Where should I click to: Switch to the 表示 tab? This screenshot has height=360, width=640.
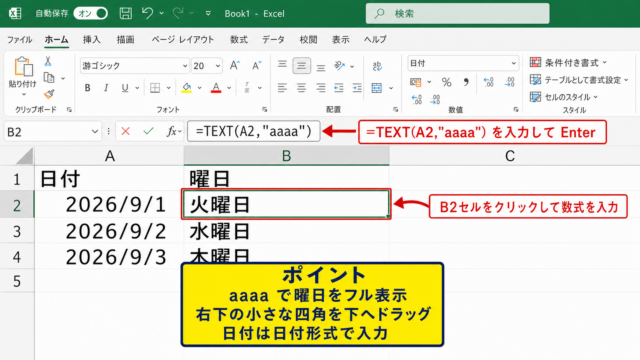point(340,40)
